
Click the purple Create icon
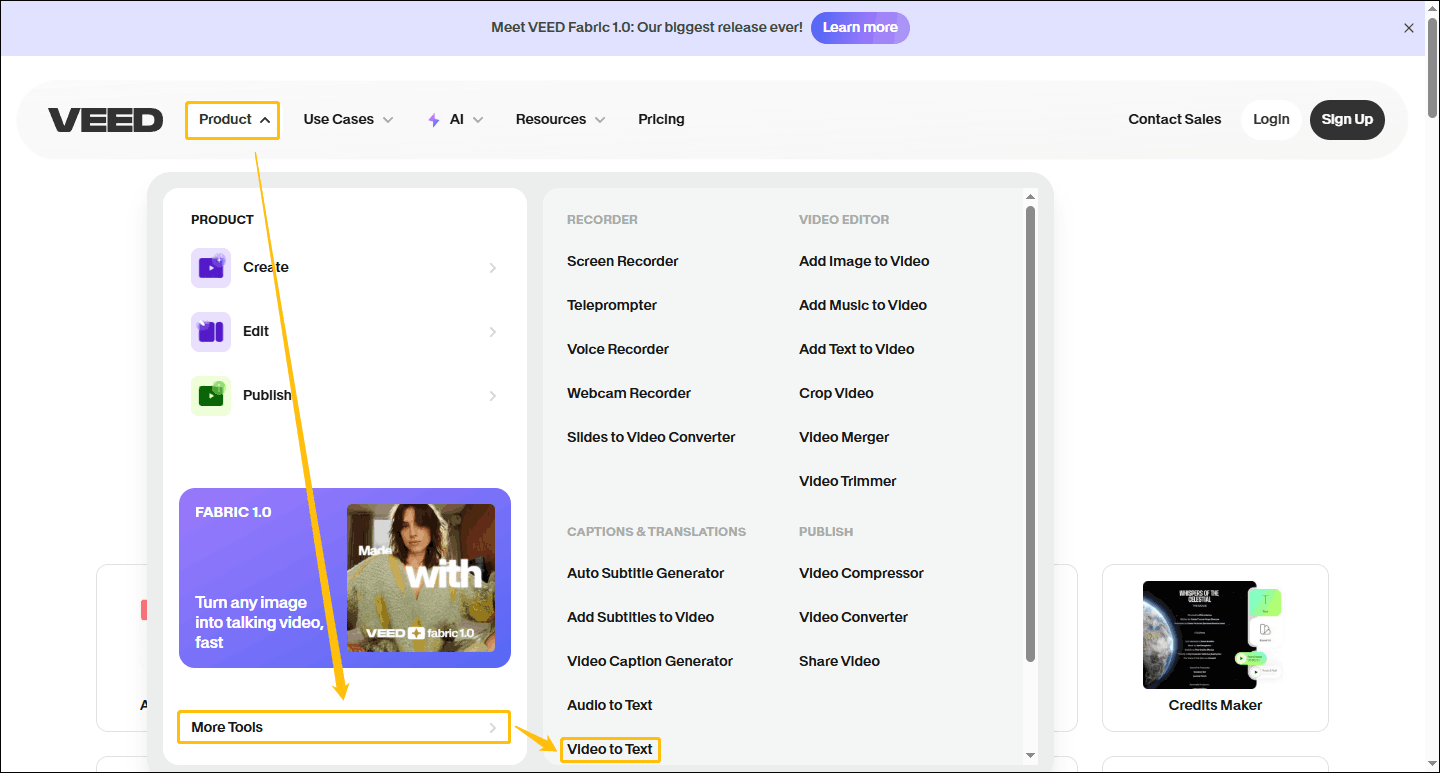point(211,268)
